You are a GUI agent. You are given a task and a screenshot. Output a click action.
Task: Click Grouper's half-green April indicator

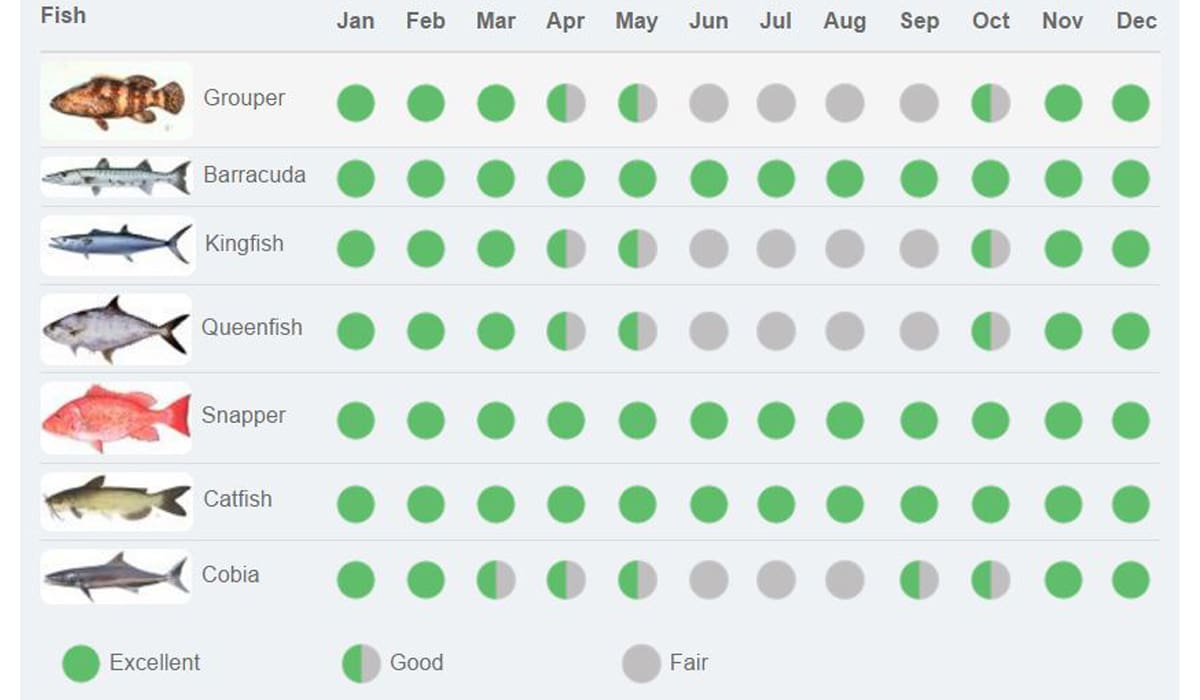coord(566,103)
